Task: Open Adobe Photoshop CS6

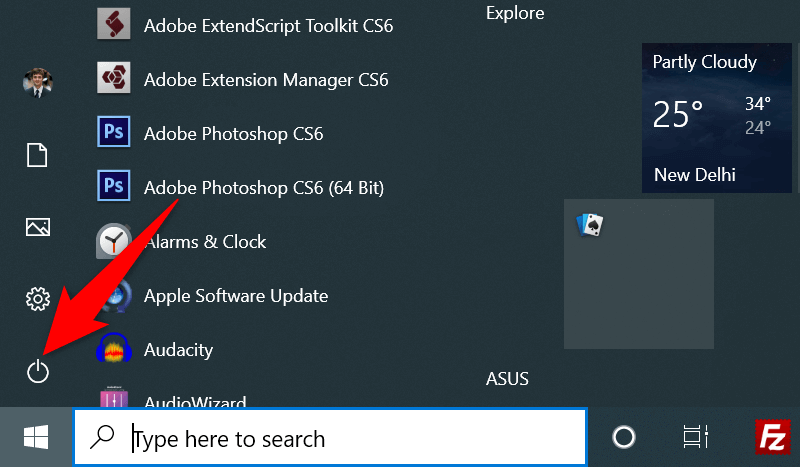Action: pyautogui.click(x=233, y=133)
